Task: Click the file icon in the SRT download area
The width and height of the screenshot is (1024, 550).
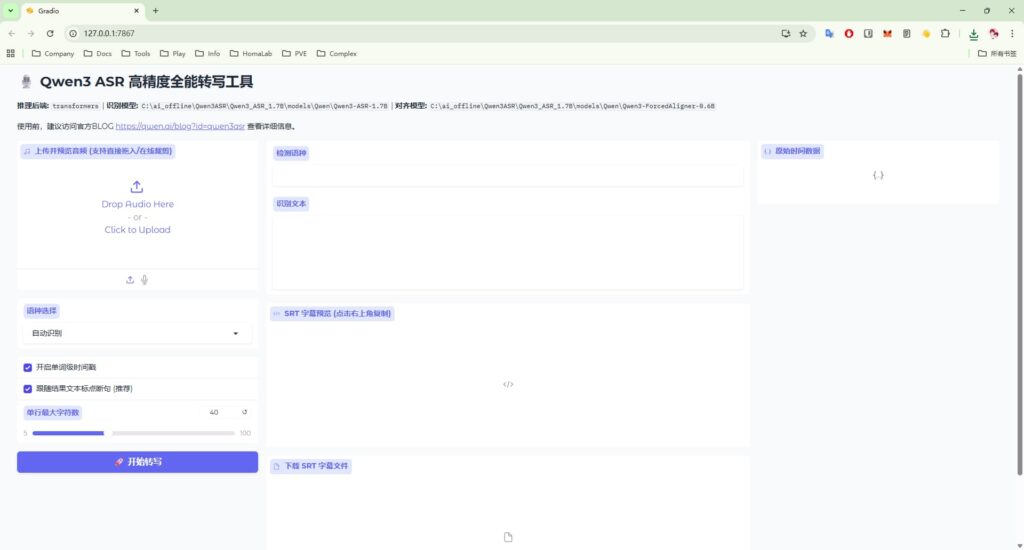Action: pos(508,537)
